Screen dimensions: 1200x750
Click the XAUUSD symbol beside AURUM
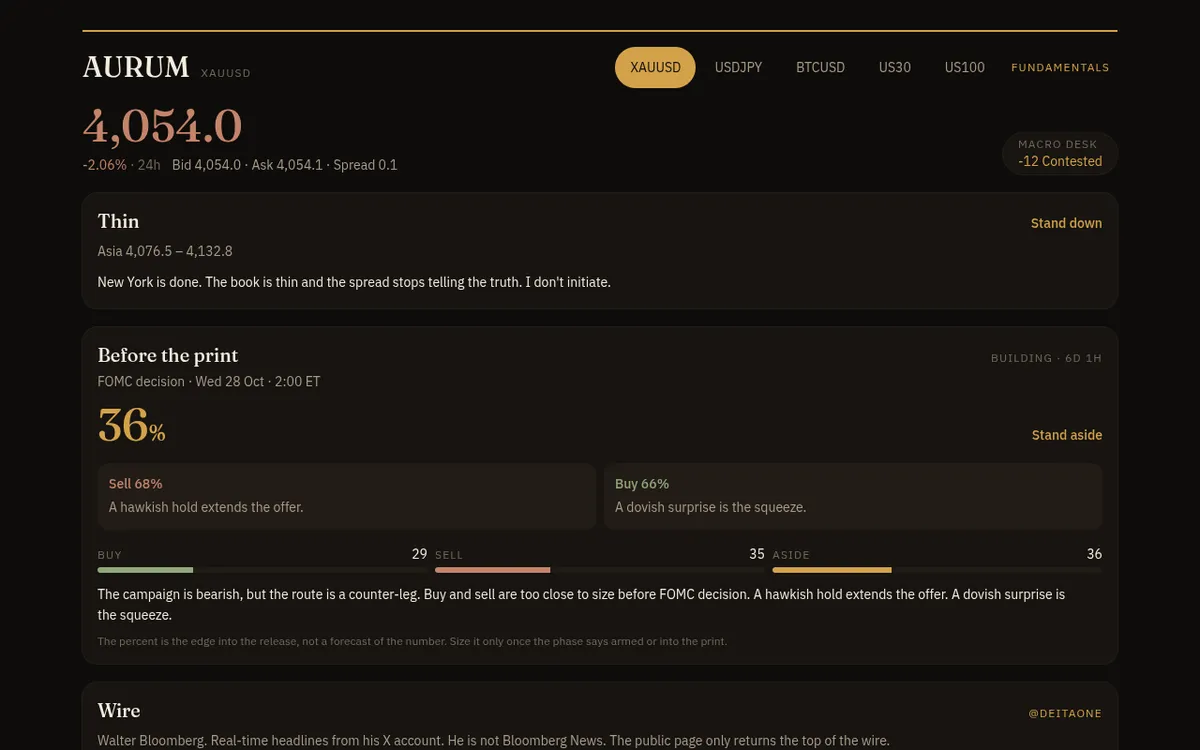click(226, 73)
